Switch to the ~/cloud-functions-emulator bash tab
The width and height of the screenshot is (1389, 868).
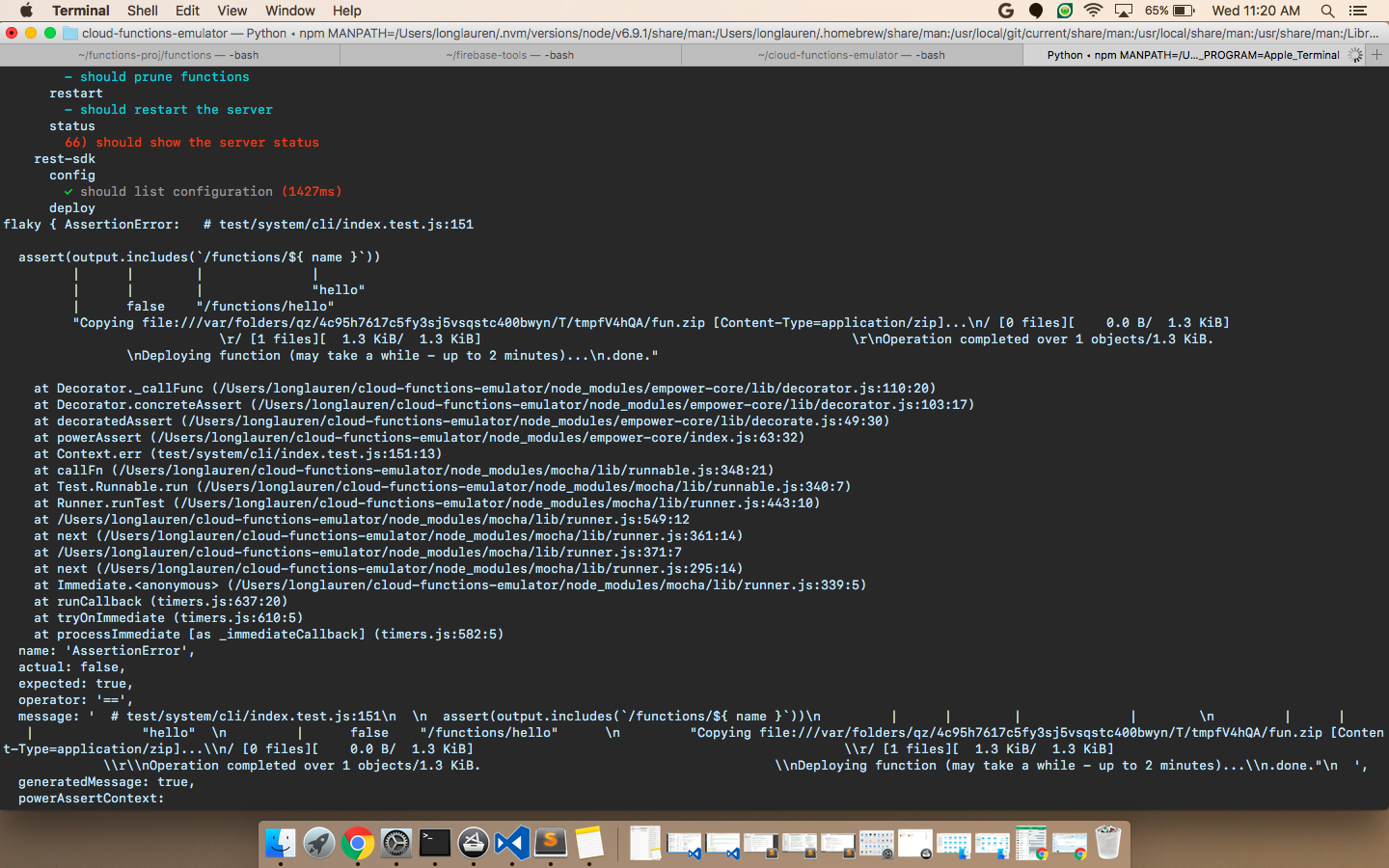click(852, 55)
